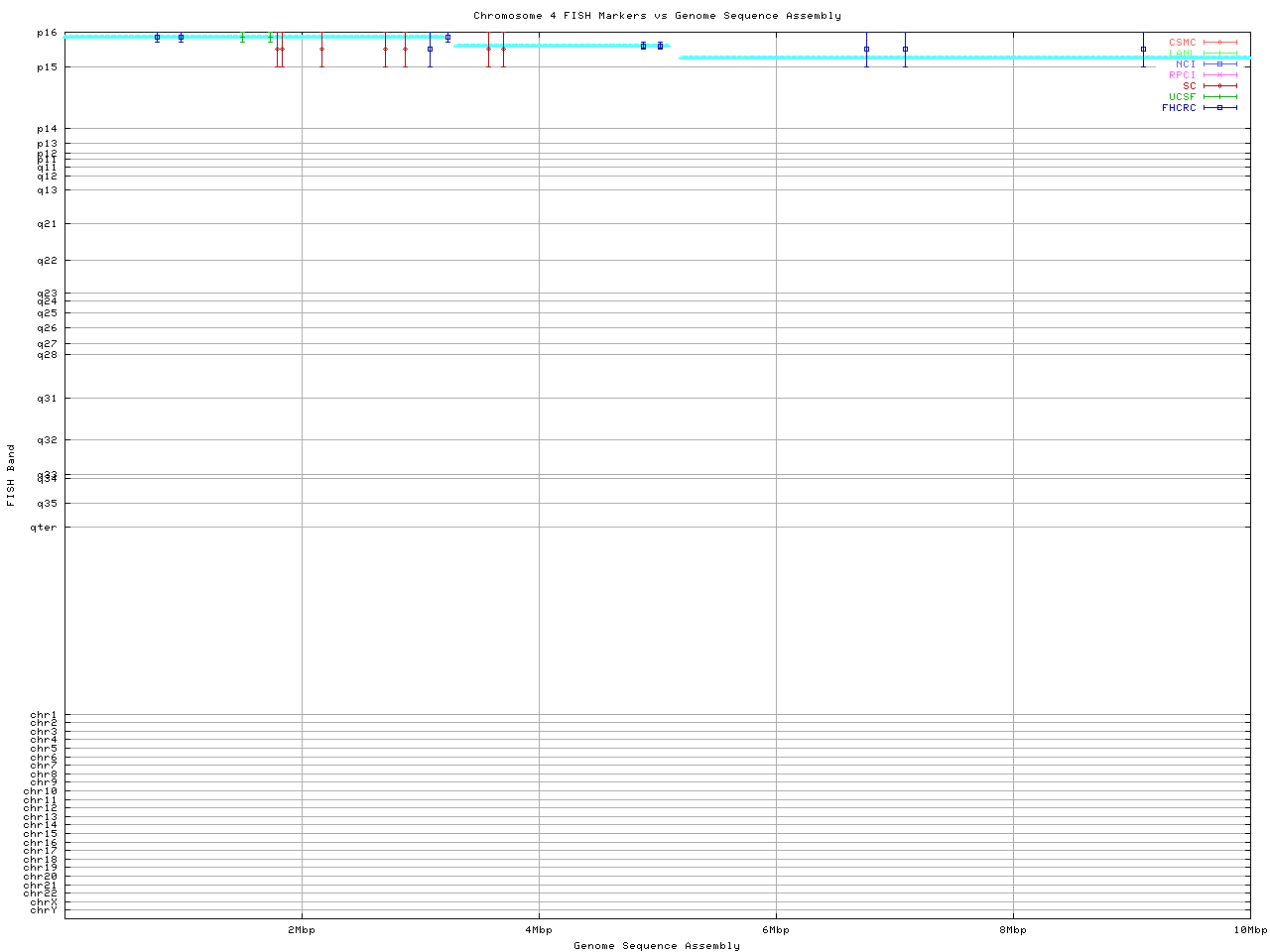Click the NCI legend square marker

tap(1219, 64)
